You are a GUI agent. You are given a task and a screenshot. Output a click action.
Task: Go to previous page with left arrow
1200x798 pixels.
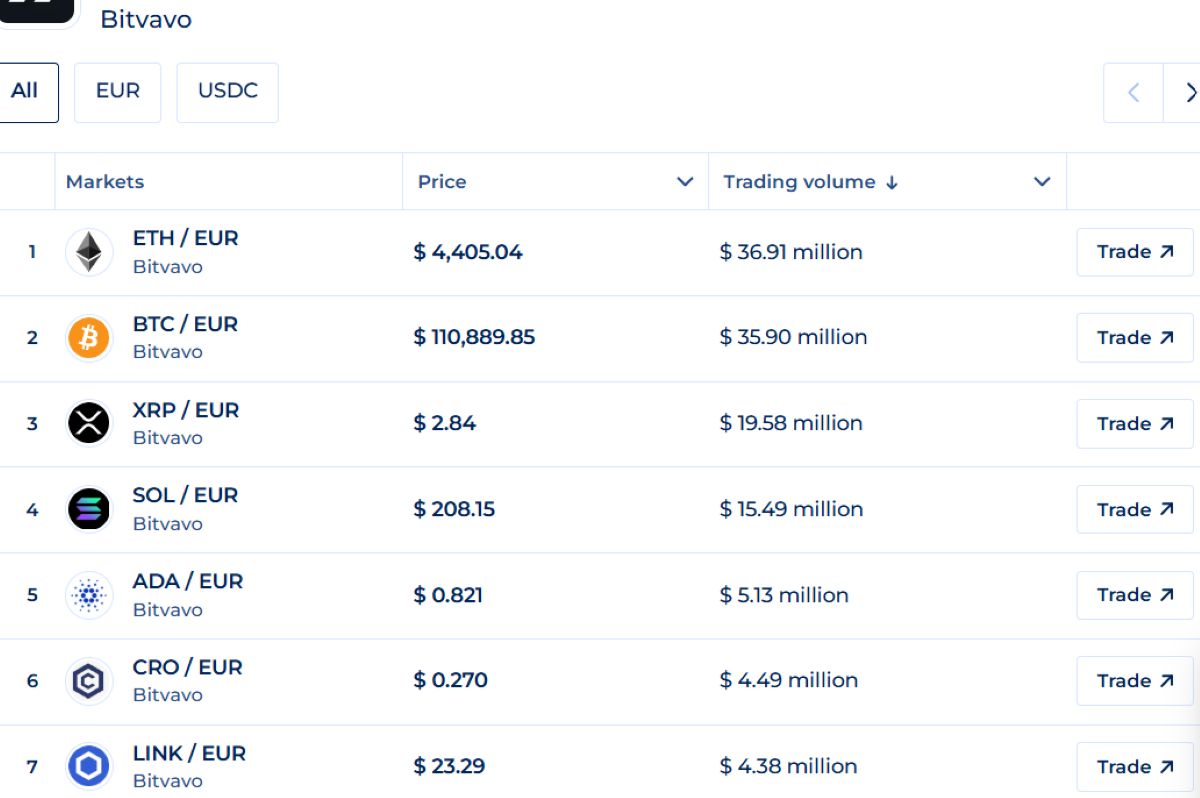[x=1133, y=93]
